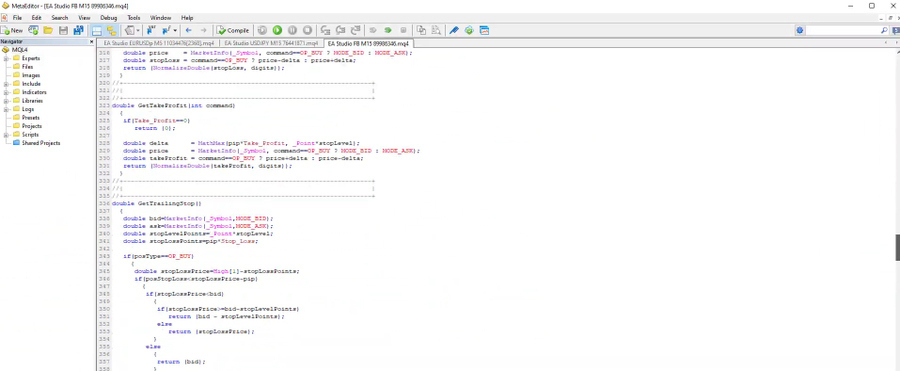This screenshot has height=371, width=900.
Task: Open the Edit menu
Action: point(37,18)
